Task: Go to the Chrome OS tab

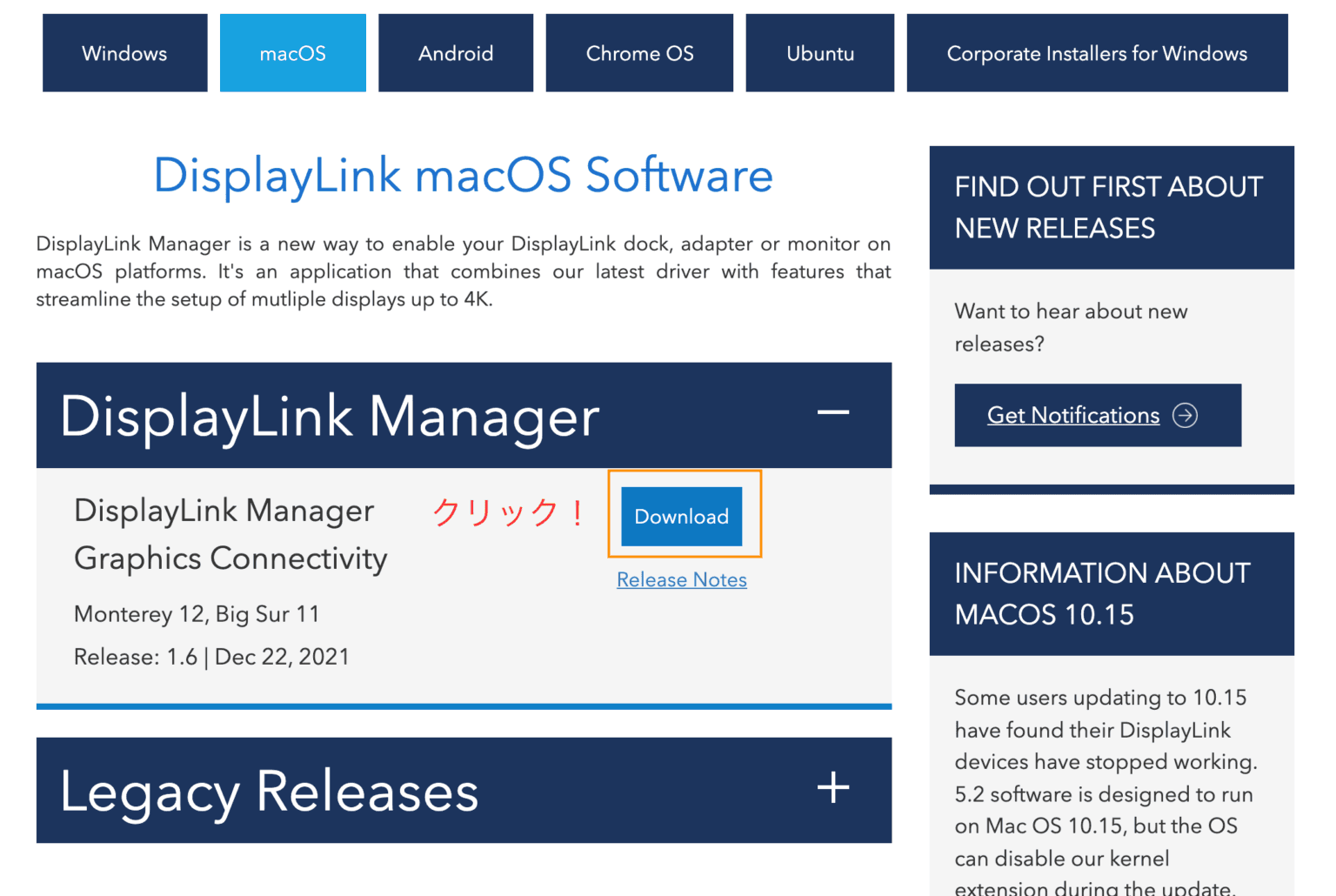Action: click(x=639, y=53)
